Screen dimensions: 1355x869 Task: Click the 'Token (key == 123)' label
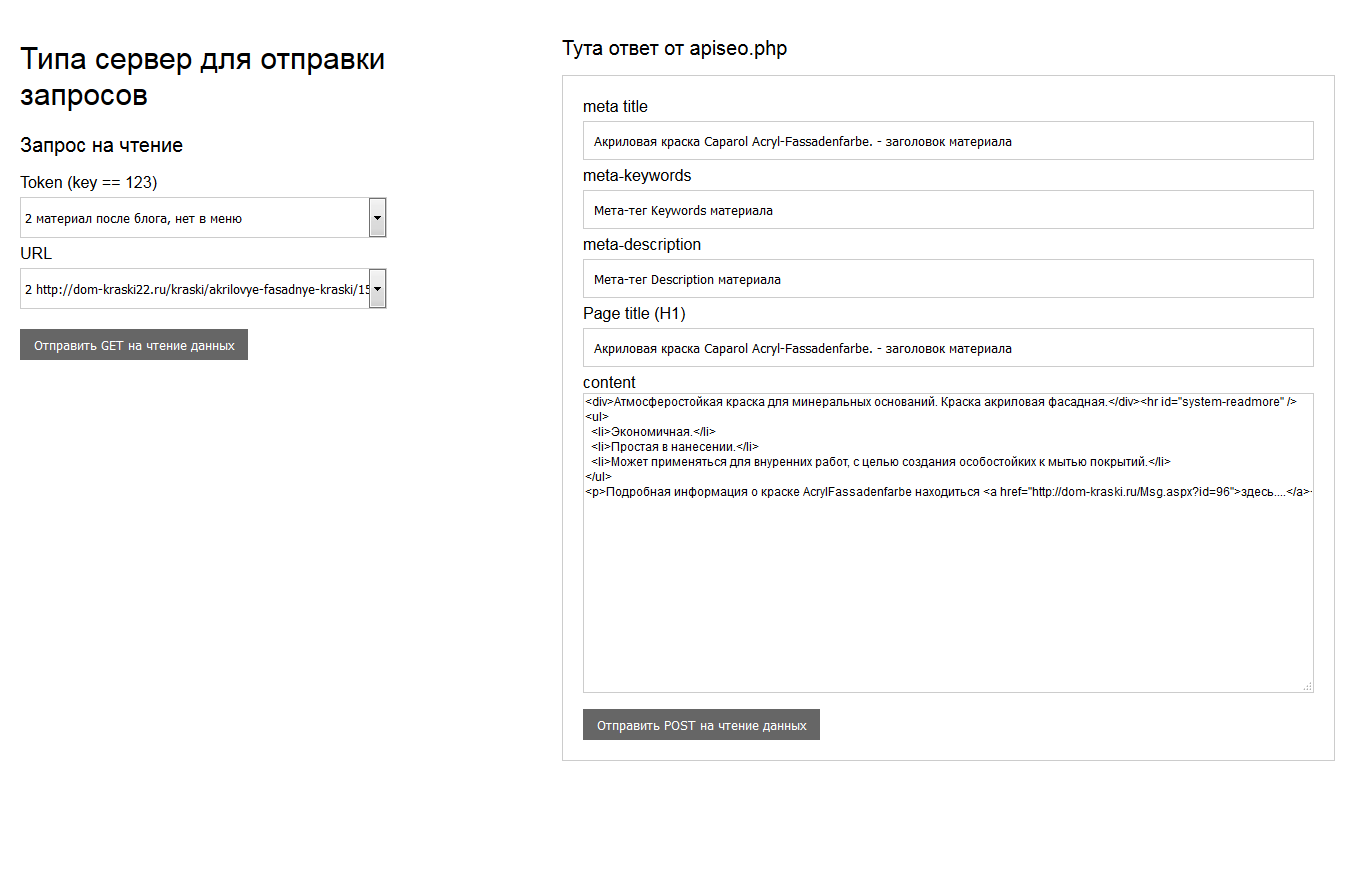[89, 182]
